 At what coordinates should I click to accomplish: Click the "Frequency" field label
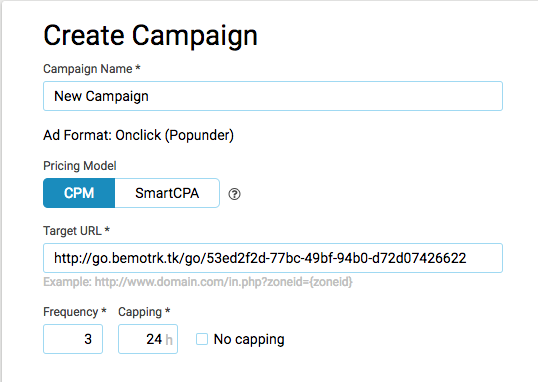point(71,312)
